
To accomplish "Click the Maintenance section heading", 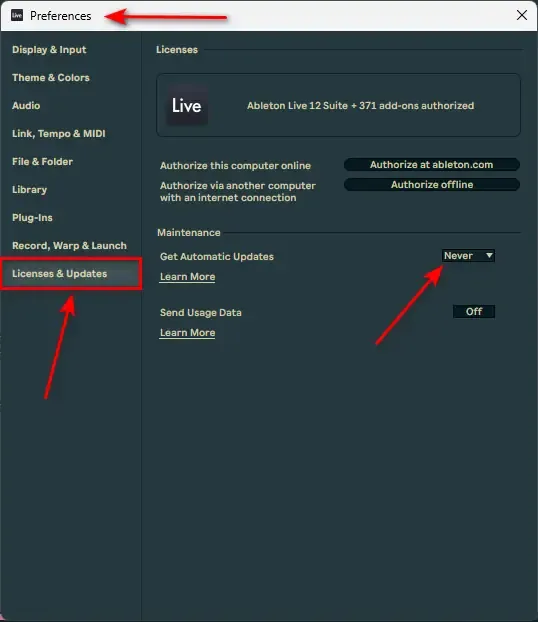I will [x=188, y=232].
